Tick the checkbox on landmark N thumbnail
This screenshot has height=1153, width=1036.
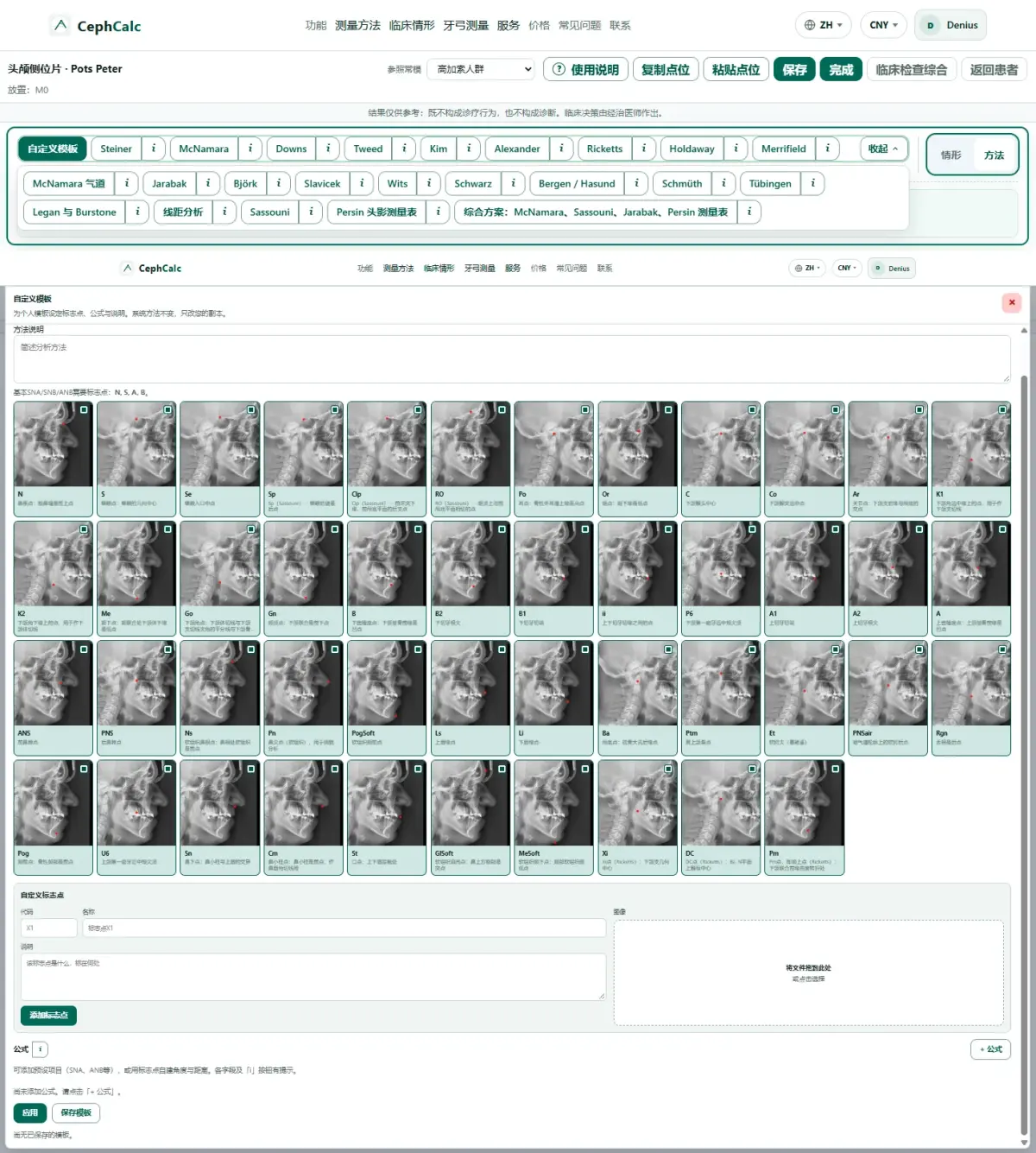click(84, 409)
